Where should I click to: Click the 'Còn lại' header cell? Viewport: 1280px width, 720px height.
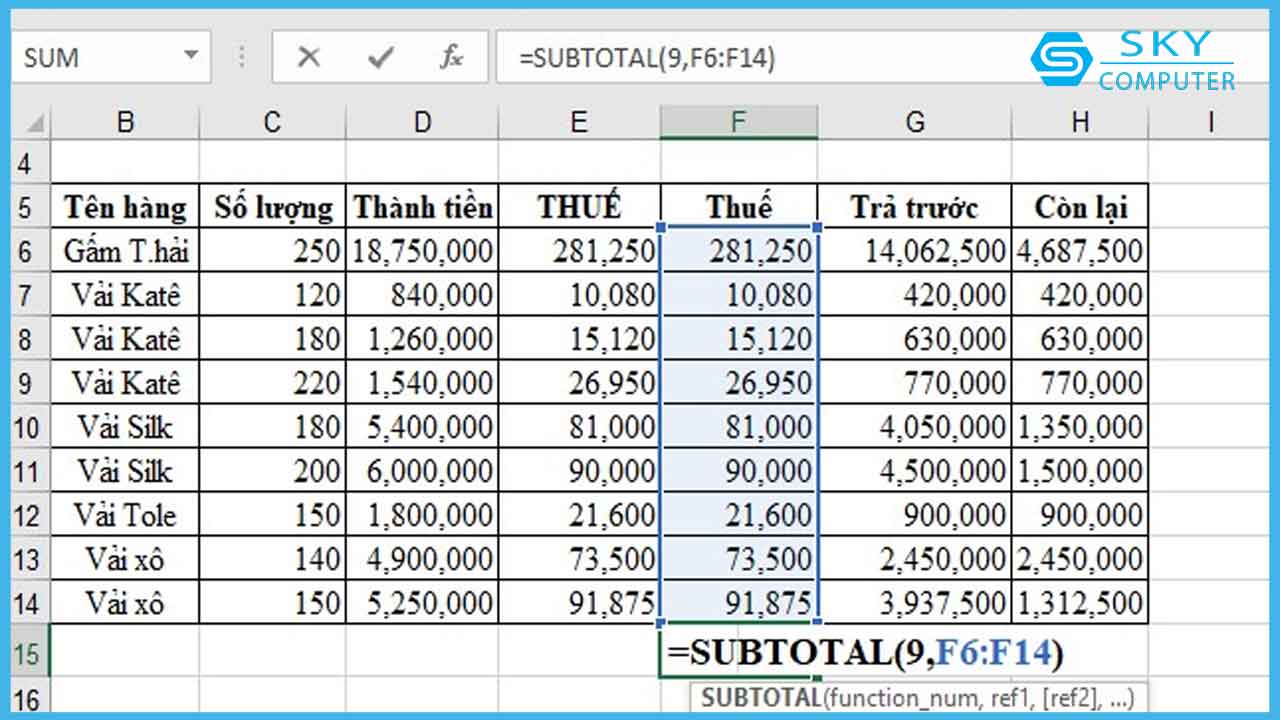click(1080, 206)
